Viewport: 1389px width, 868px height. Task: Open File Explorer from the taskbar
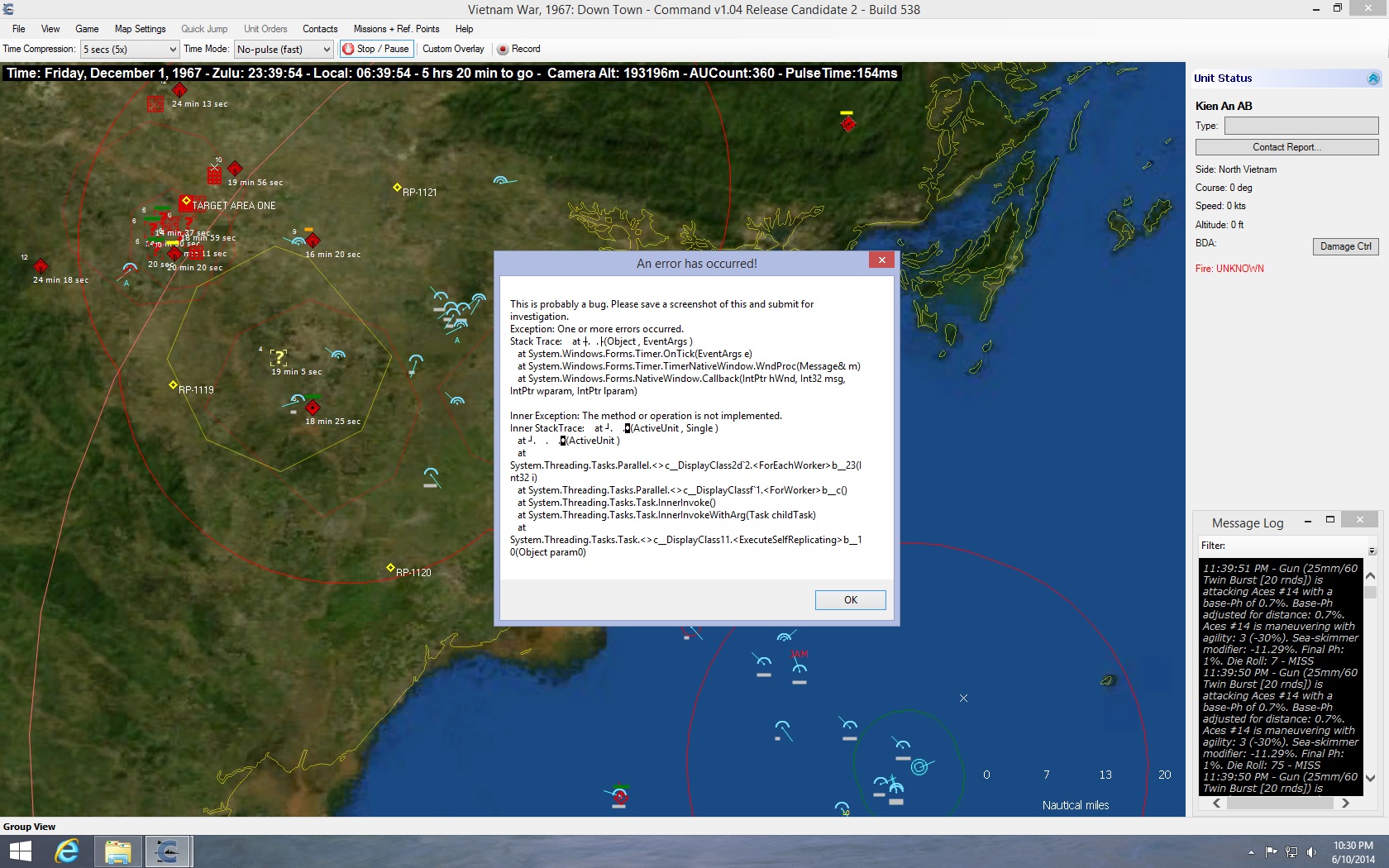pos(117,851)
